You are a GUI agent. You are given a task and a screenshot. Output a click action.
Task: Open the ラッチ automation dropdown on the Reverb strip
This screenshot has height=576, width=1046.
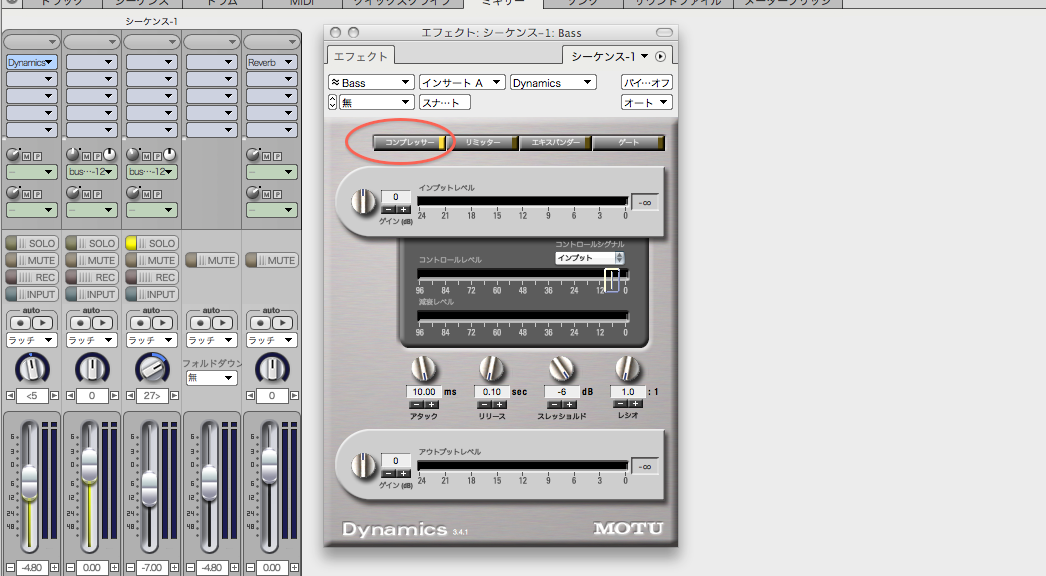pos(272,340)
